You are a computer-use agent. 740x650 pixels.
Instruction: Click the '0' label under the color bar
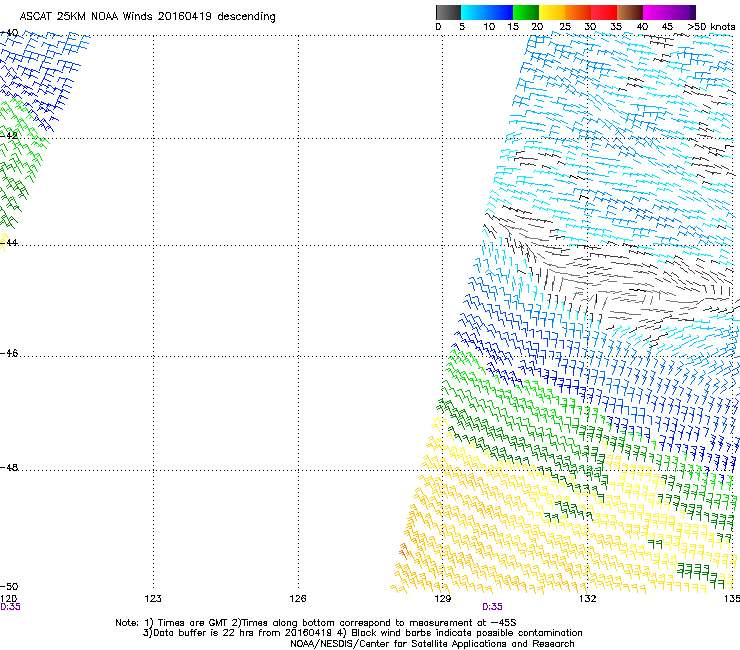438,27
